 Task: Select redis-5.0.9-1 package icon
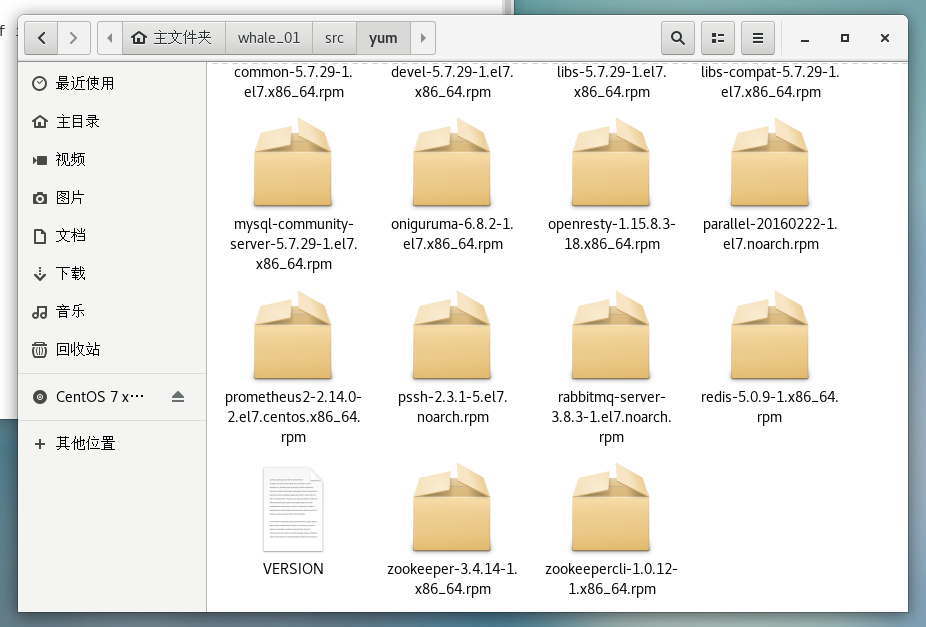pos(770,335)
